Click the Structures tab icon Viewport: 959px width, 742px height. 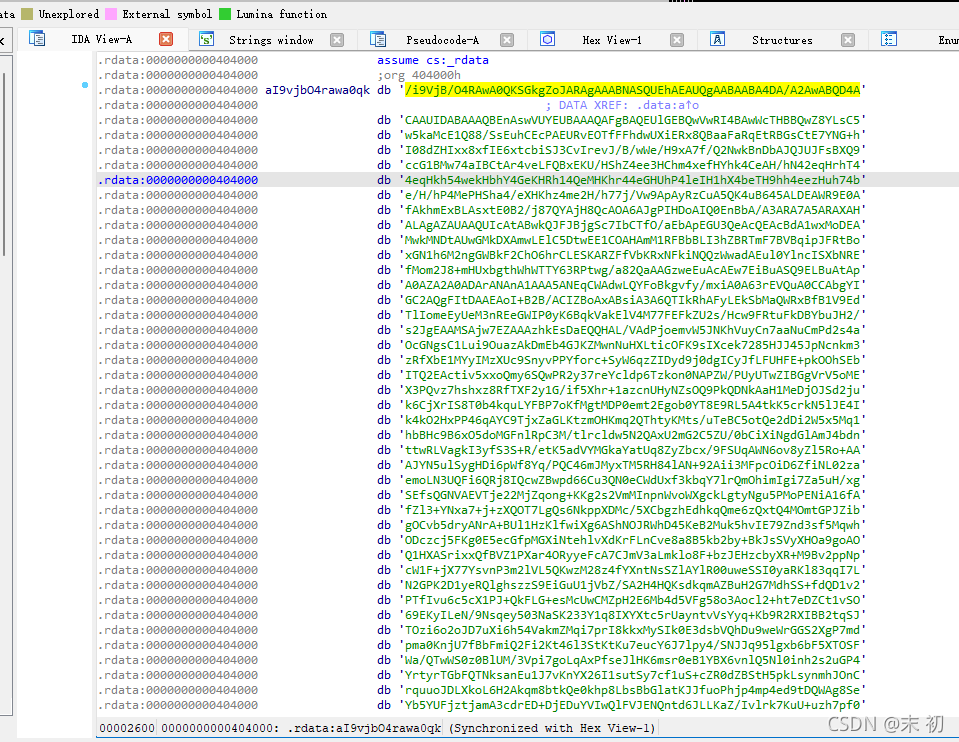point(718,39)
